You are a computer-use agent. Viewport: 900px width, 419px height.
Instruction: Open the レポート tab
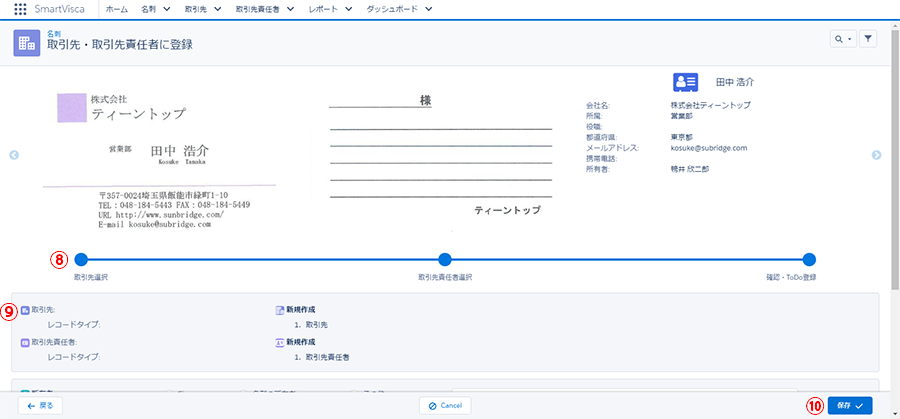tap(323, 9)
